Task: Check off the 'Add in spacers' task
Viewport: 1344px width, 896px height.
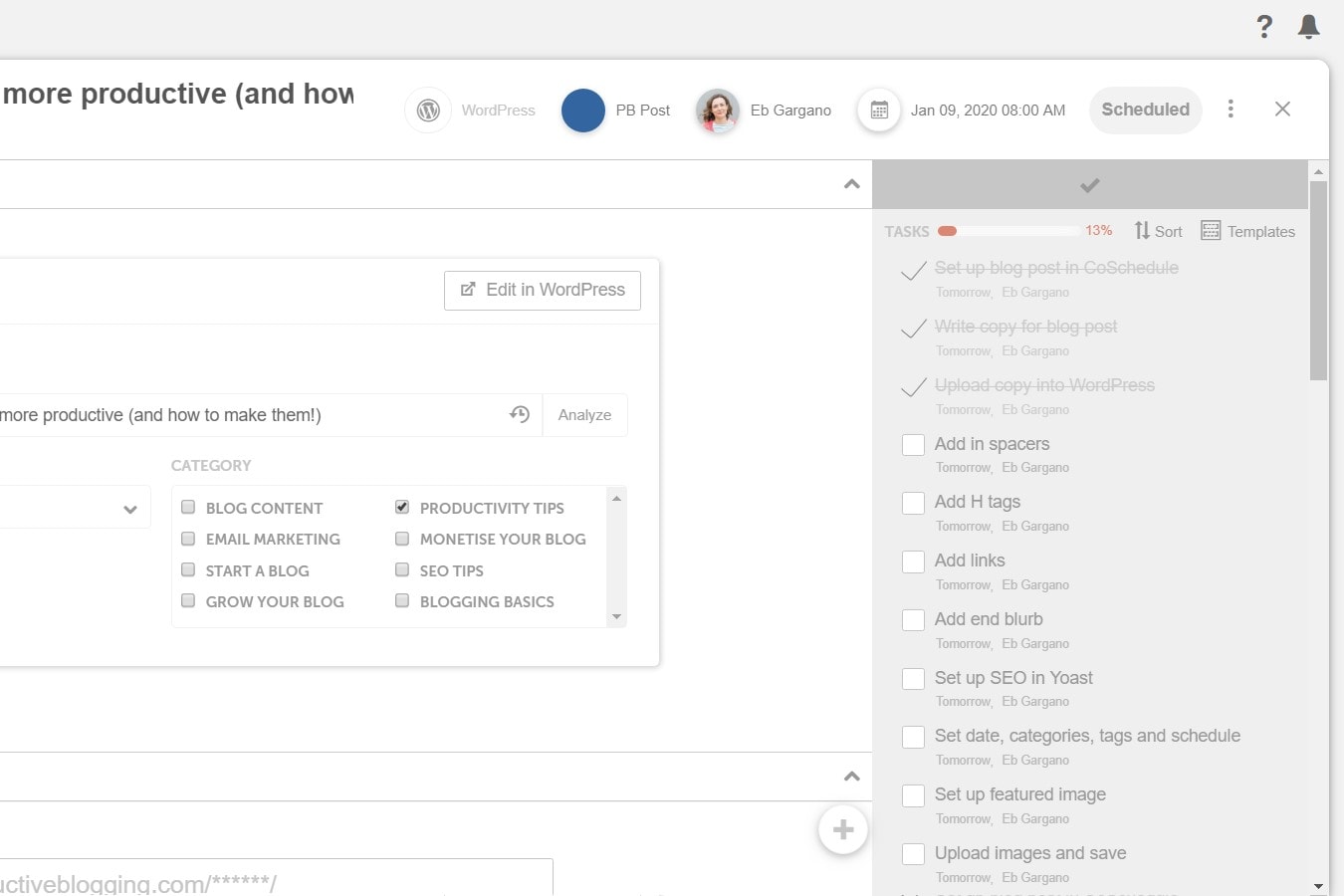Action: [913, 445]
